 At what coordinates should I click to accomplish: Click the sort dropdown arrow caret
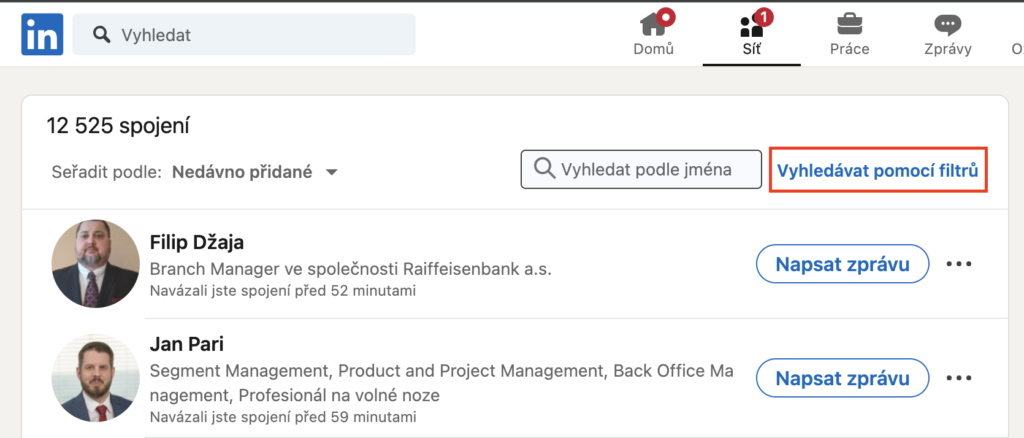331,173
